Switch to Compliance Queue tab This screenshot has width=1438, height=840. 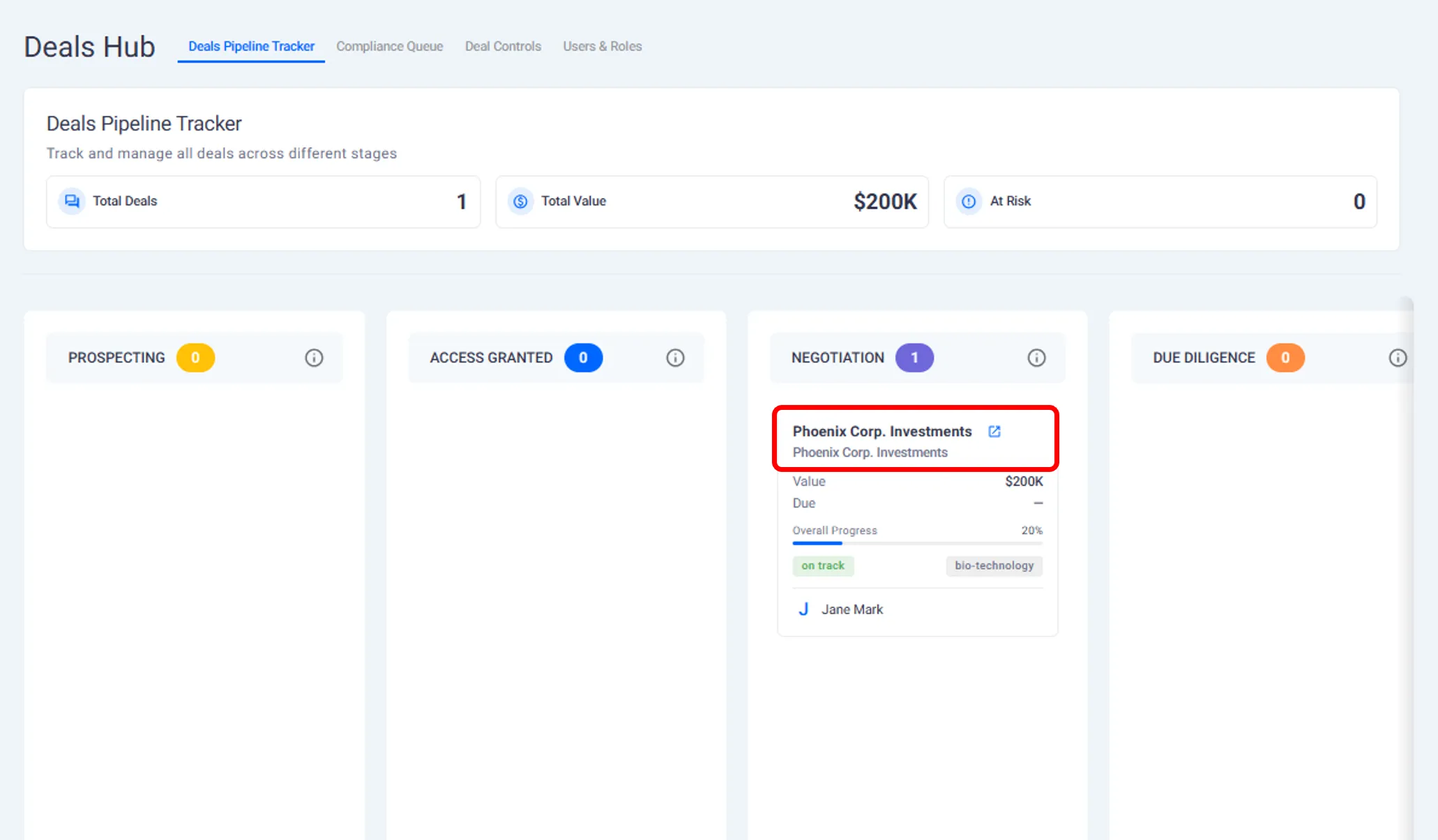pos(389,46)
